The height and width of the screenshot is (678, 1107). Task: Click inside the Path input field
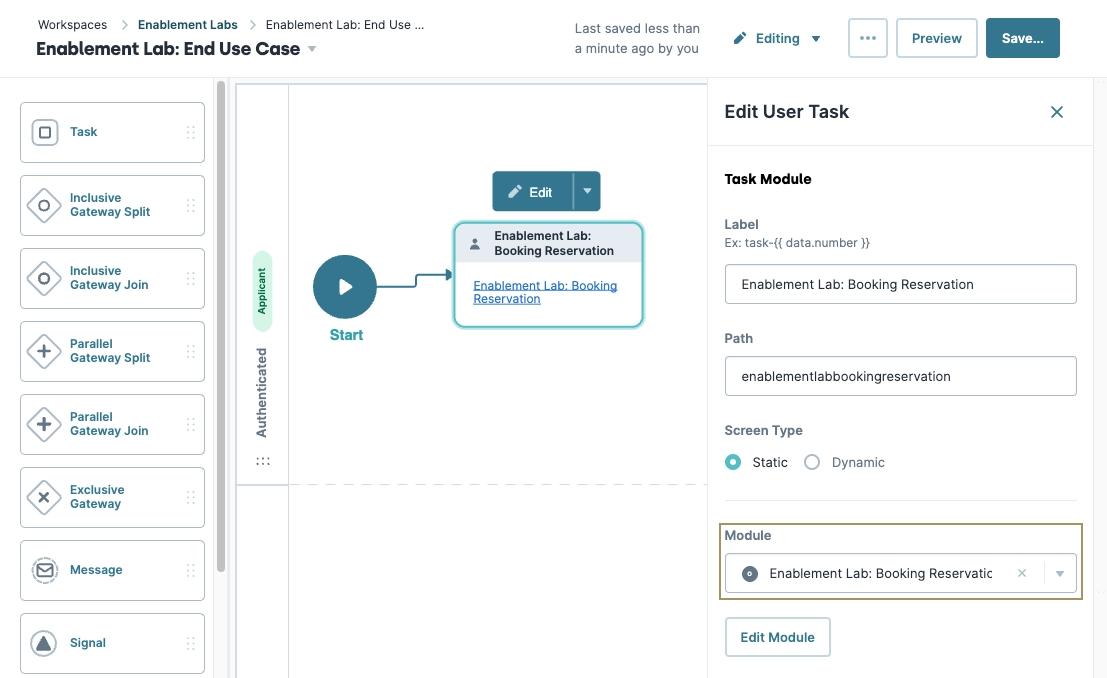coord(900,375)
